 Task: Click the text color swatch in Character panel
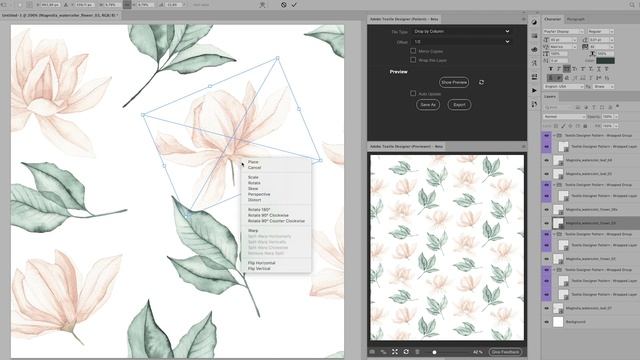tap(605, 60)
